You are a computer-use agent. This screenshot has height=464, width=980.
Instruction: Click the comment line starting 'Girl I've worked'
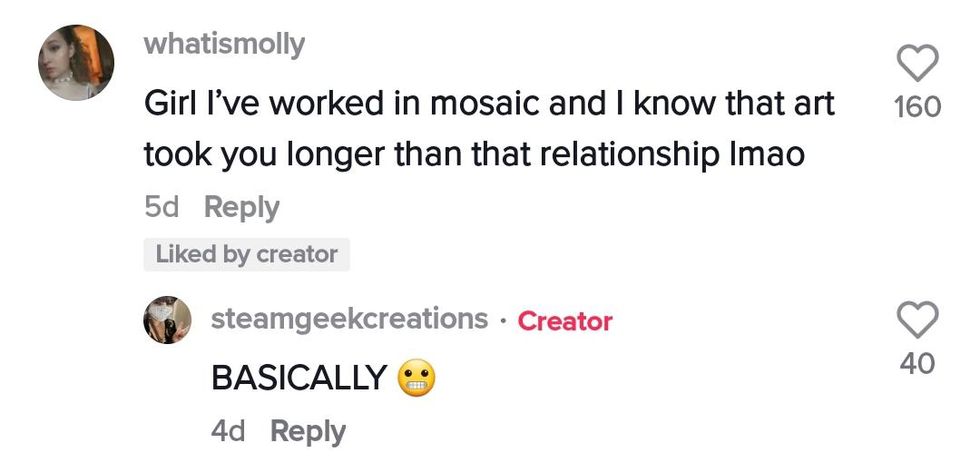(489, 103)
